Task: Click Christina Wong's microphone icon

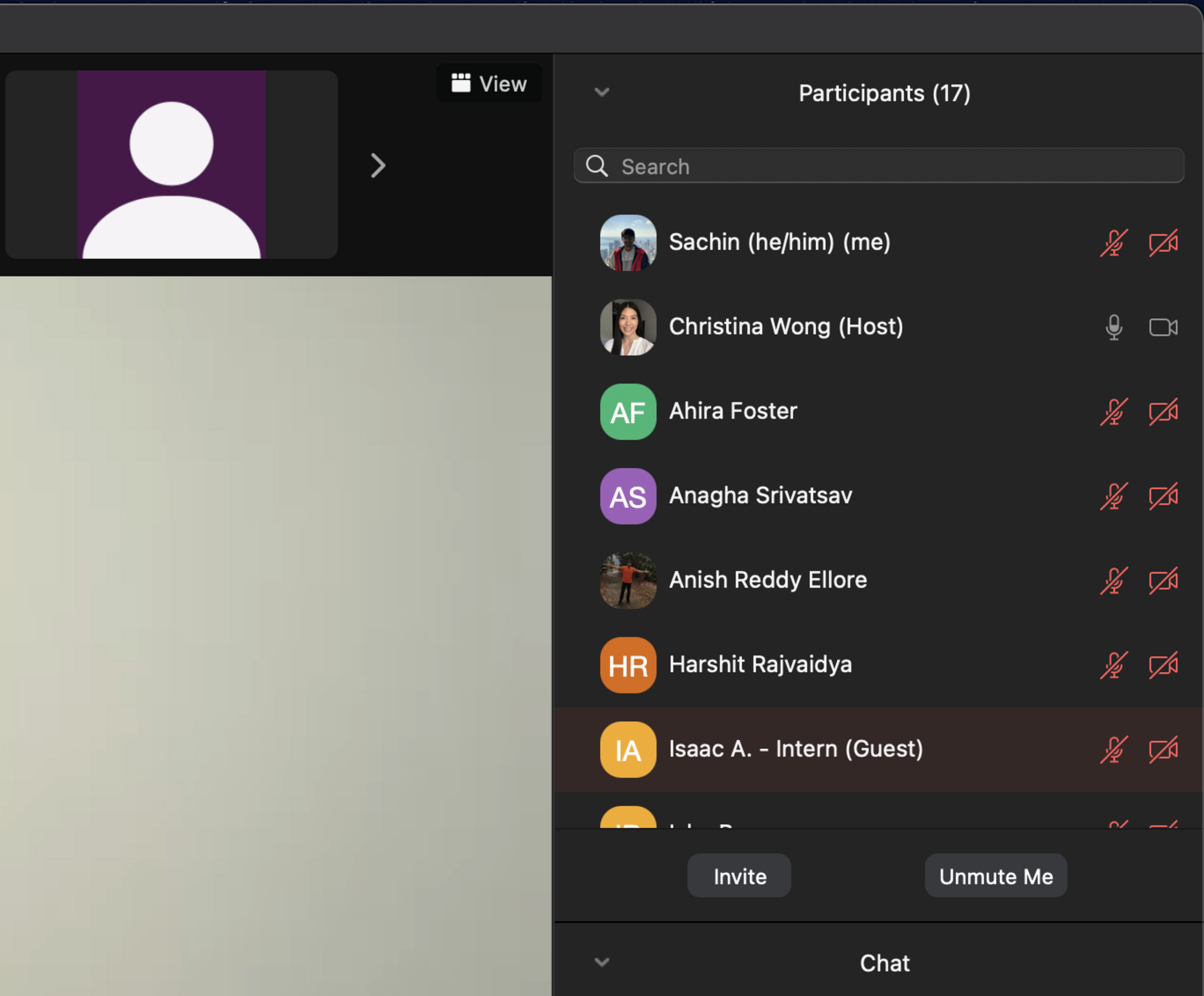Action: pyautogui.click(x=1113, y=327)
